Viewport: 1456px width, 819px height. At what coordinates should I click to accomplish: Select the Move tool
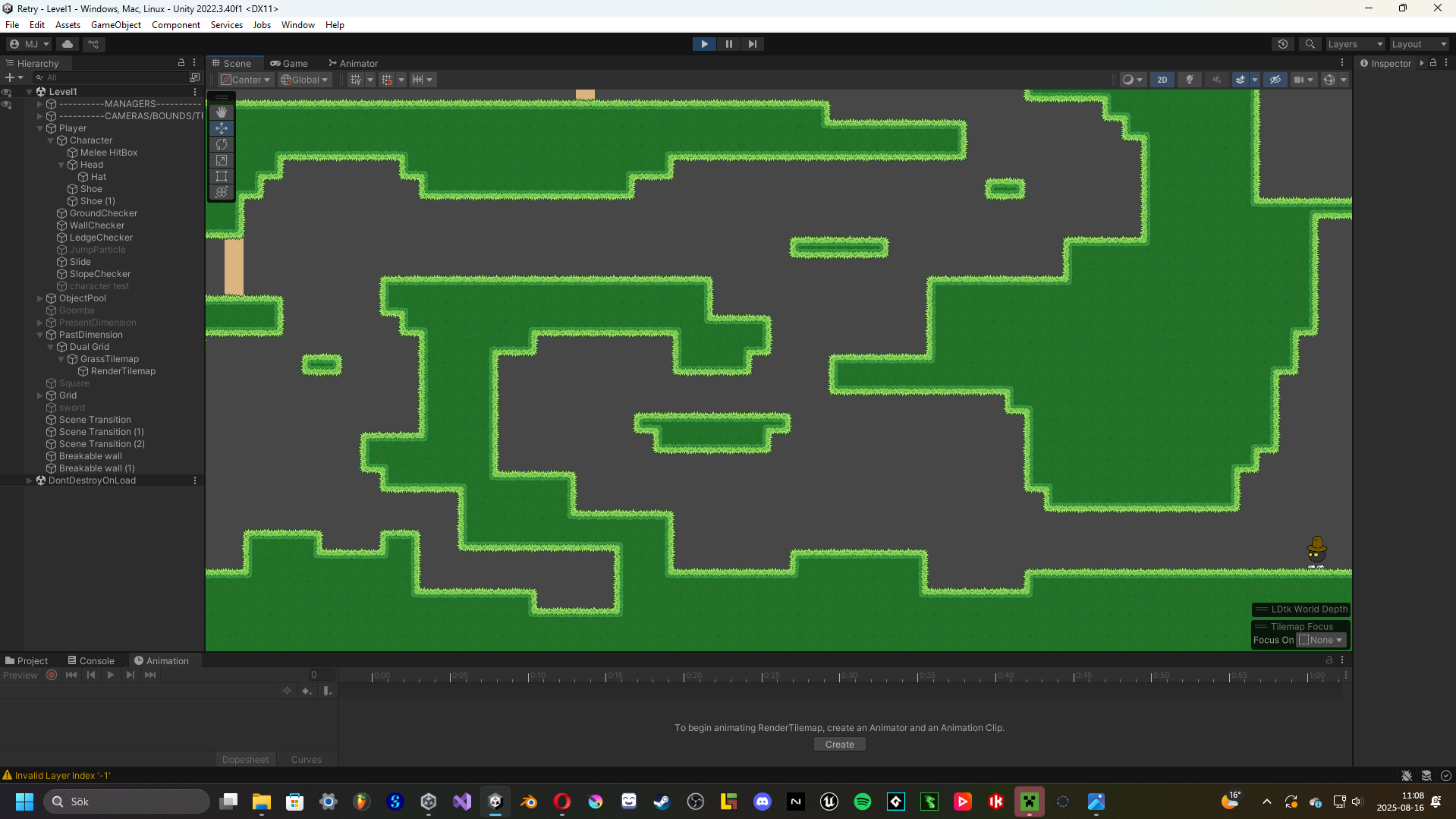click(x=222, y=128)
